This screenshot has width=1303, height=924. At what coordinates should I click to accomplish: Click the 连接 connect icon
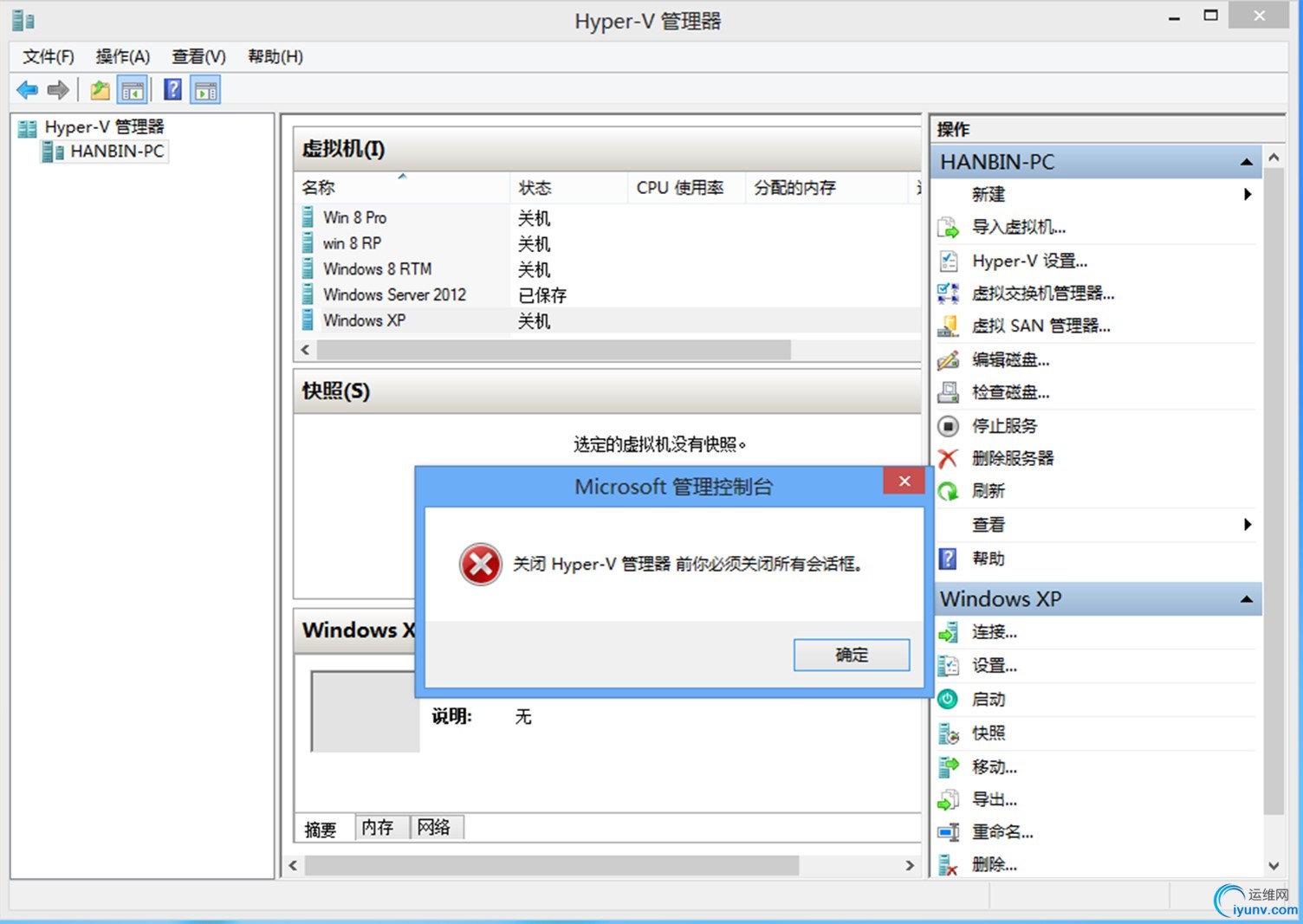pos(949,632)
